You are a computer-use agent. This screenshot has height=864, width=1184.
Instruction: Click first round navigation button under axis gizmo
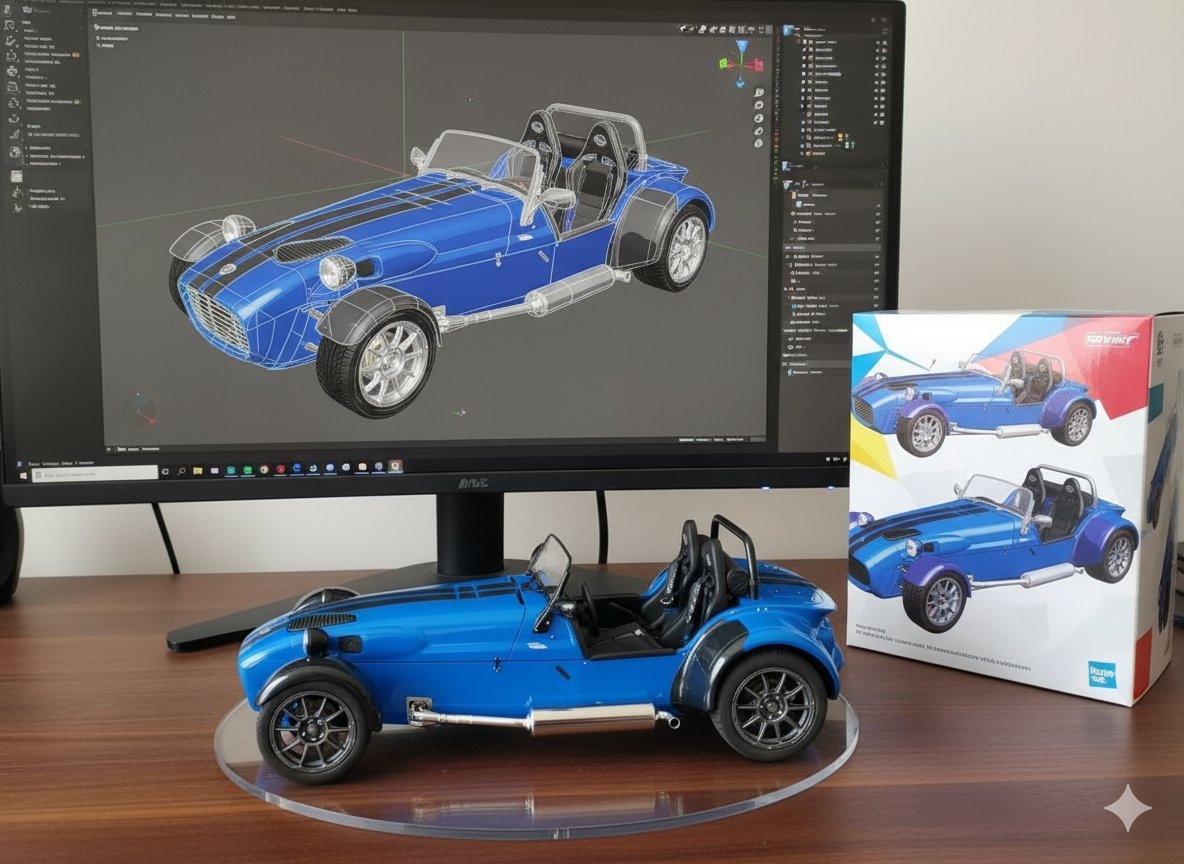(760, 93)
